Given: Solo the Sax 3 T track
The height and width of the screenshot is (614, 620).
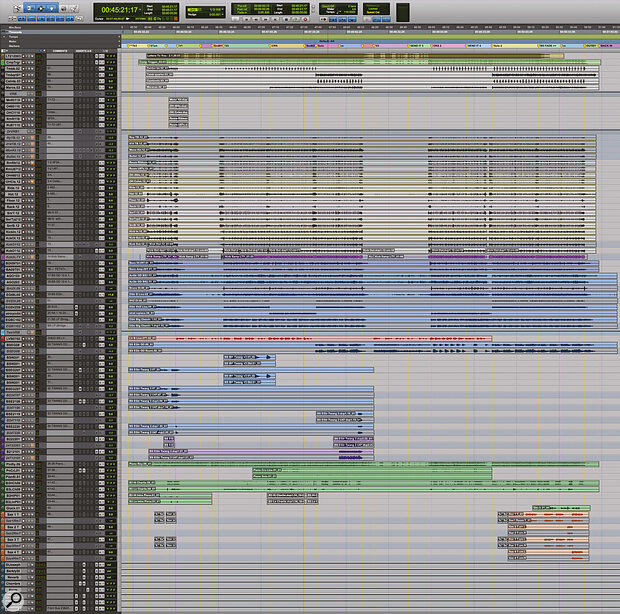Looking at the screenshot, I should 27,540.
